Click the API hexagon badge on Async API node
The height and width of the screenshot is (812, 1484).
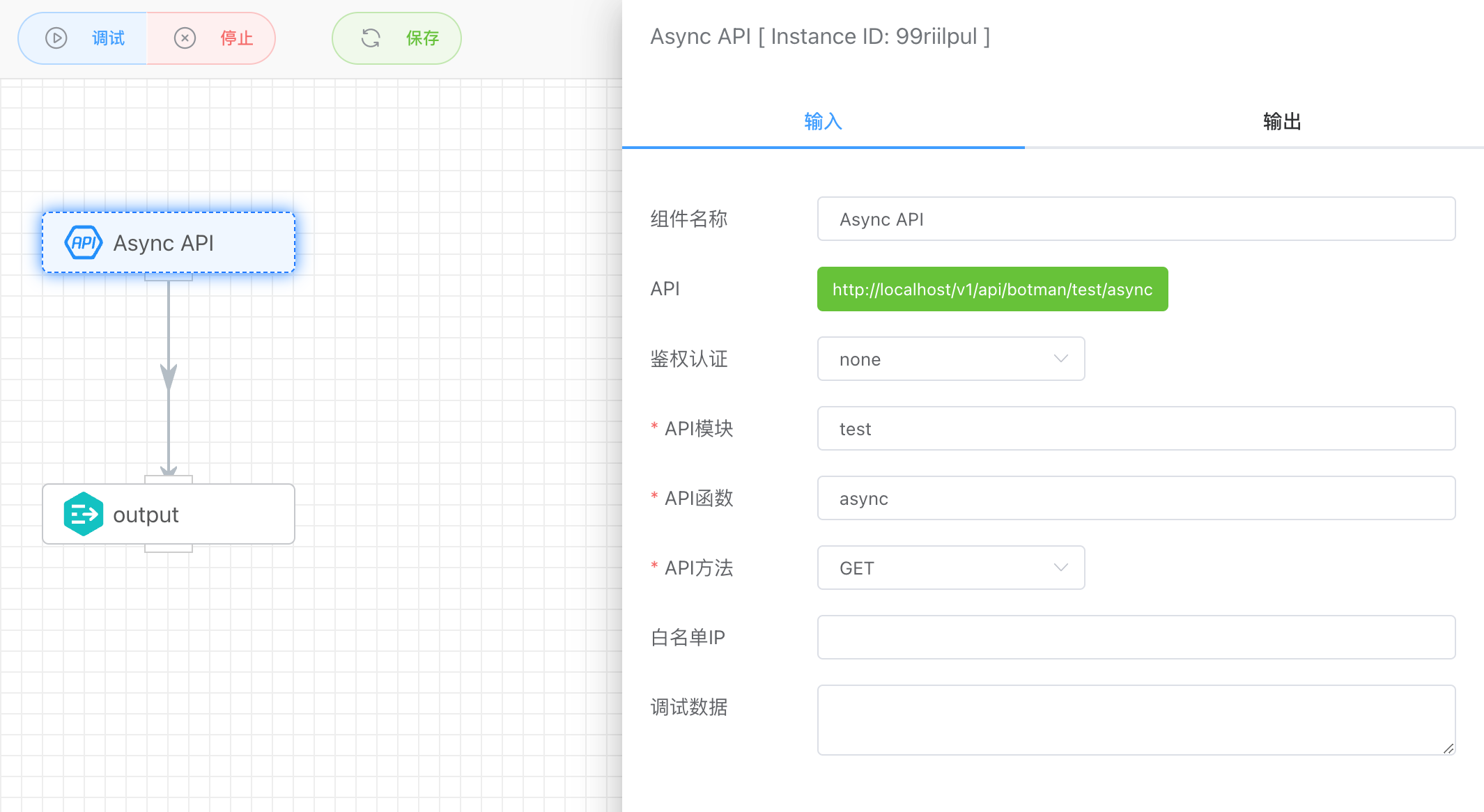coord(83,242)
